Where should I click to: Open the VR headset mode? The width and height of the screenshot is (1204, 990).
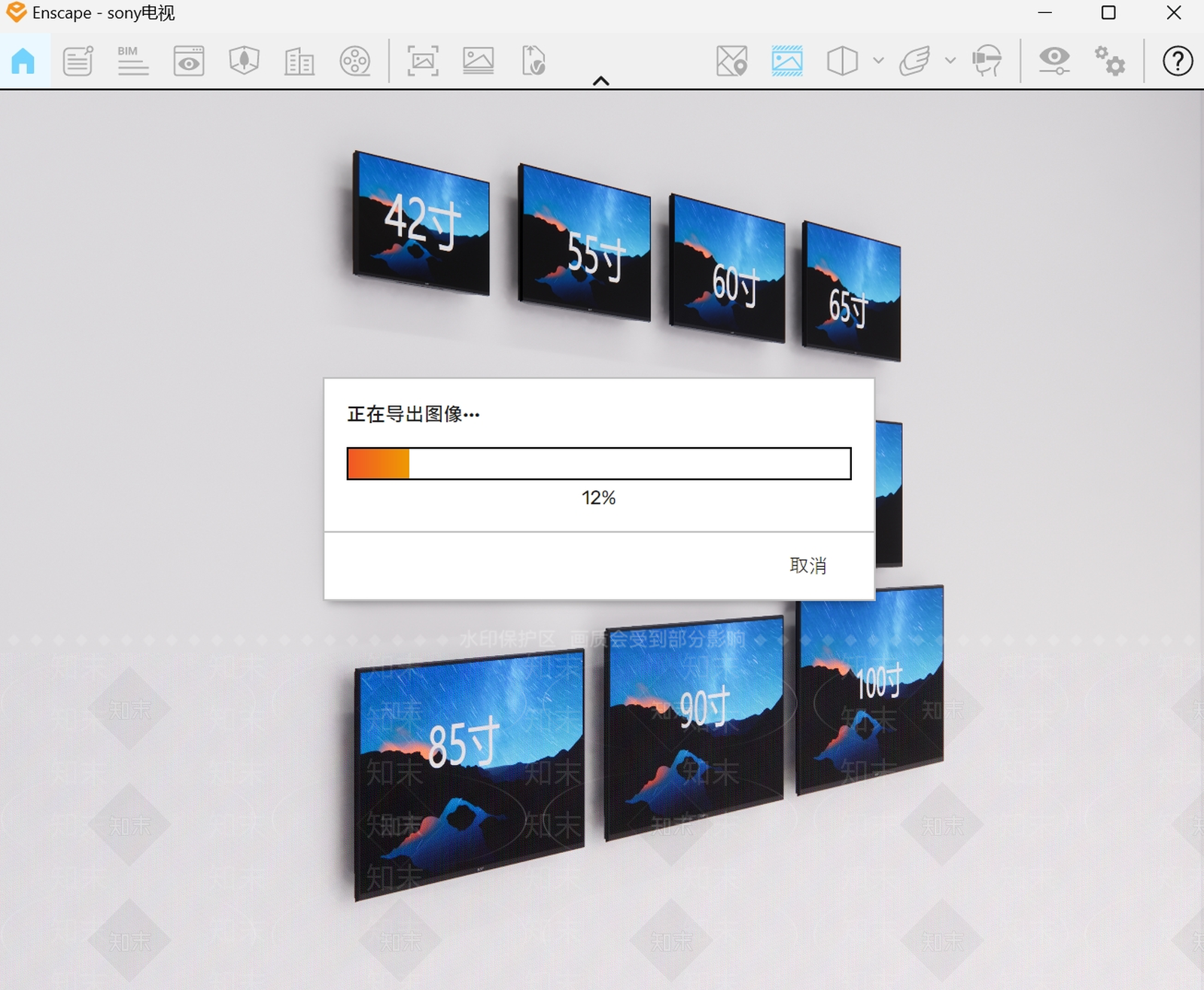pyautogui.click(x=987, y=61)
